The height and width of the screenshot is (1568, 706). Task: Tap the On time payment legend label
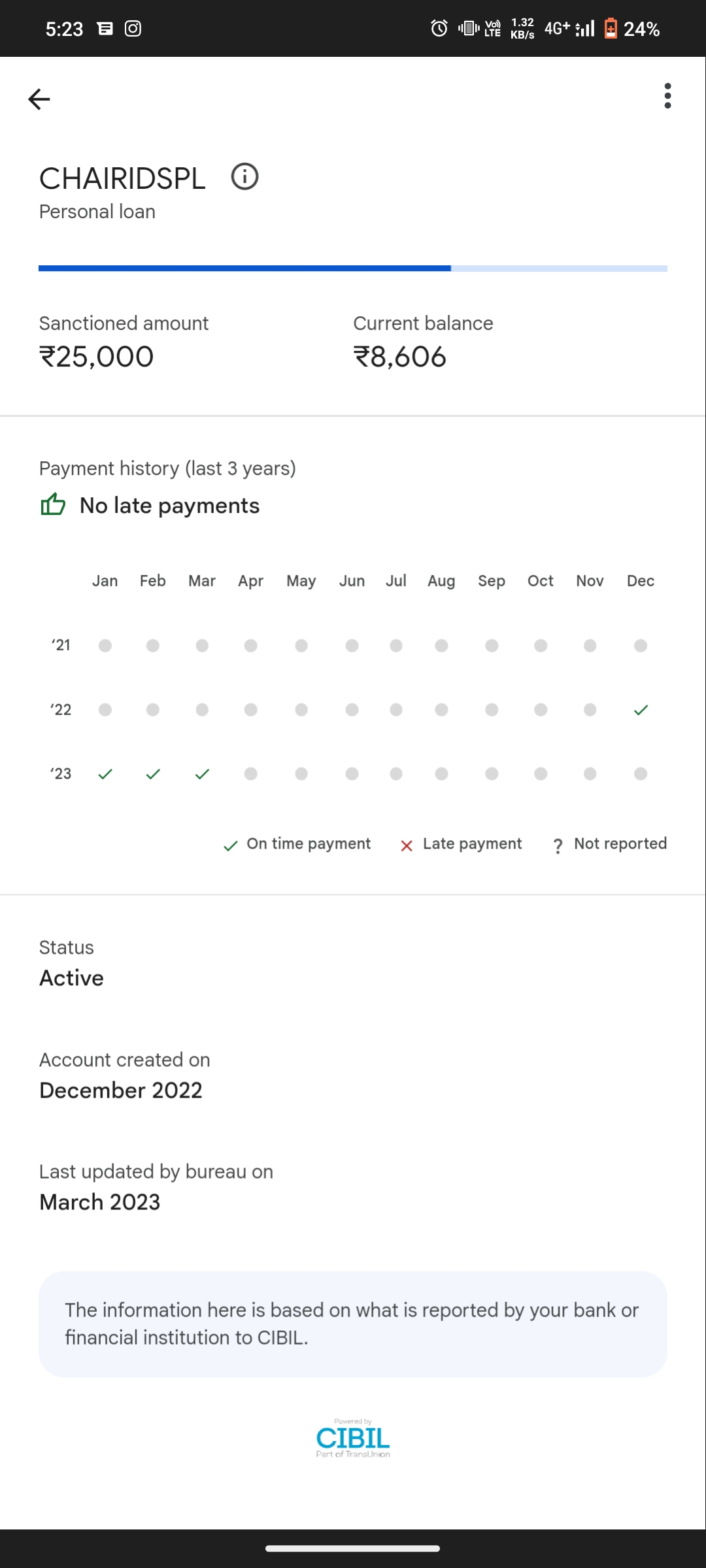tap(309, 844)
